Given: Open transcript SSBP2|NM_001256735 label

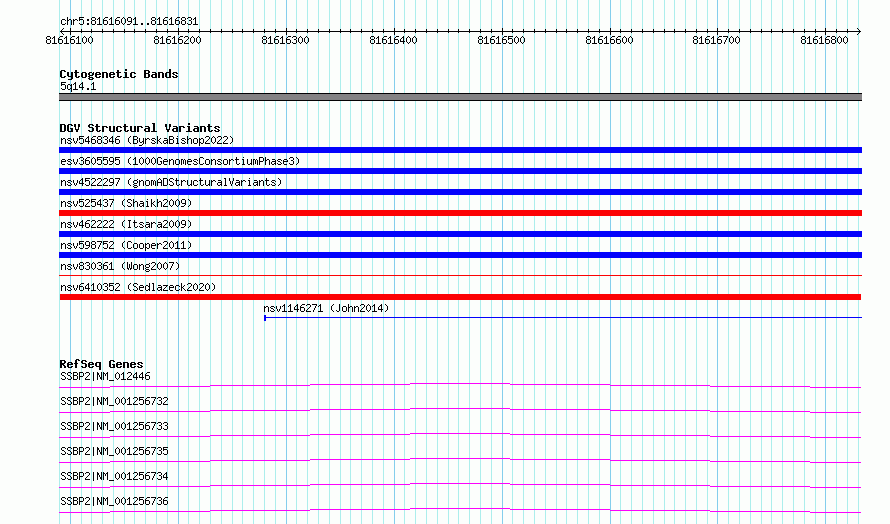Looking at the screenshot, I should point(114,451).
